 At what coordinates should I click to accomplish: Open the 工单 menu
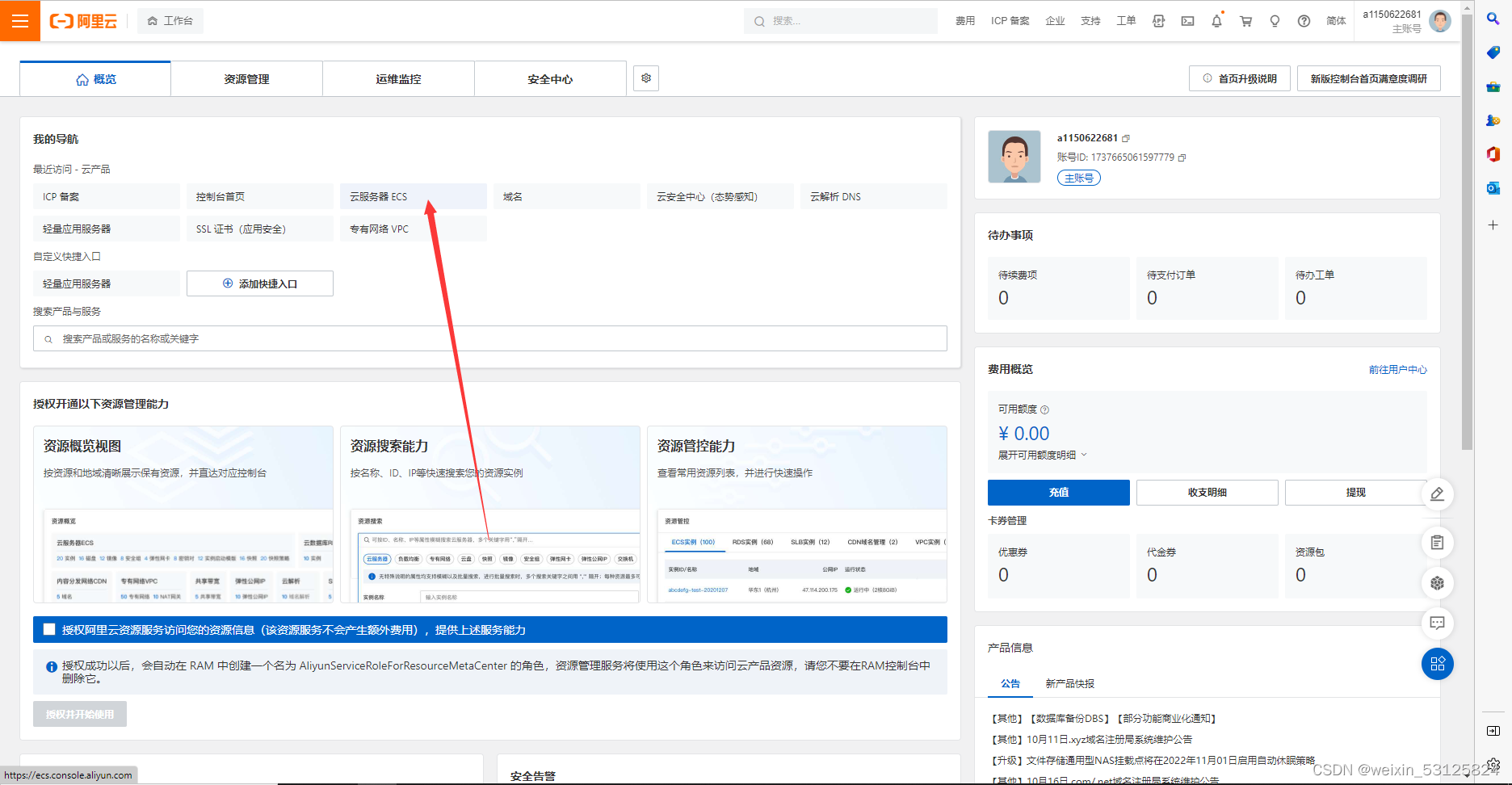click(x=1126, y=21)
